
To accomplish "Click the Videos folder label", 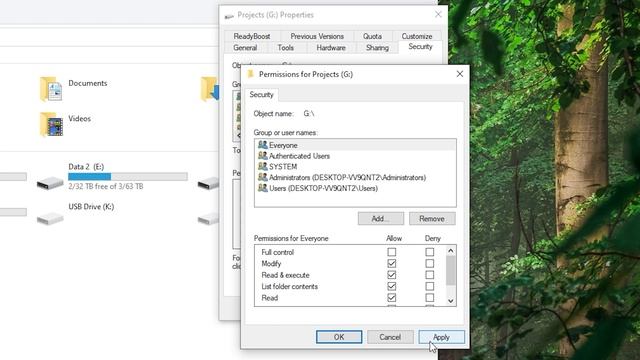I will [x=80, y=118].
